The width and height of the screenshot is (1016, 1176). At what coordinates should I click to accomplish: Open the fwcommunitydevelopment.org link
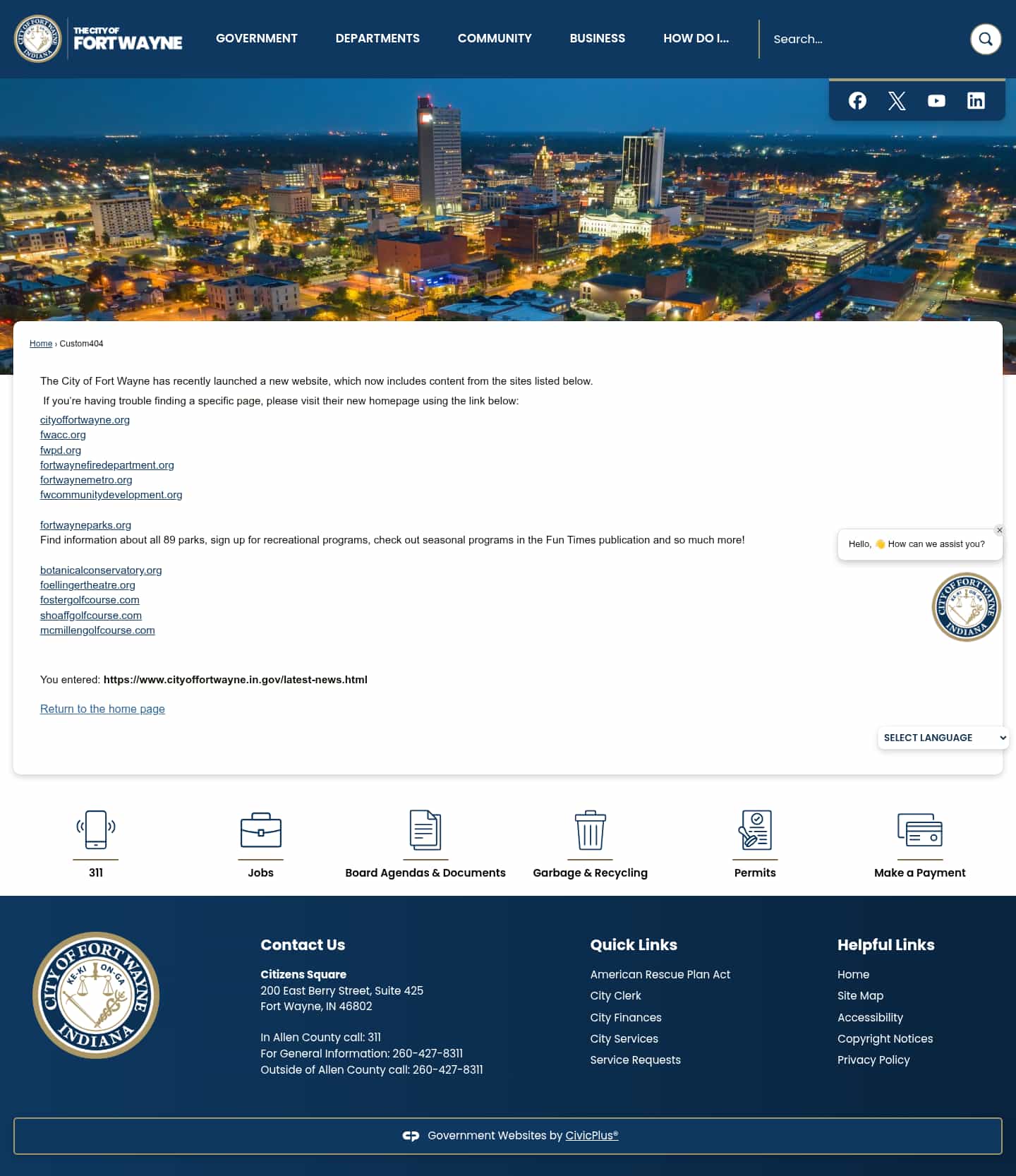[x=111, y=495]
